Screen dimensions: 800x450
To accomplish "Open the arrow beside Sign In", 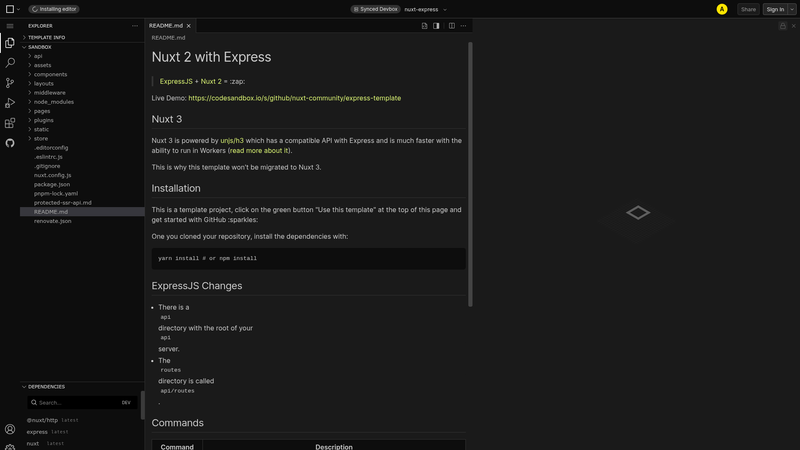I will click(792, 9).
